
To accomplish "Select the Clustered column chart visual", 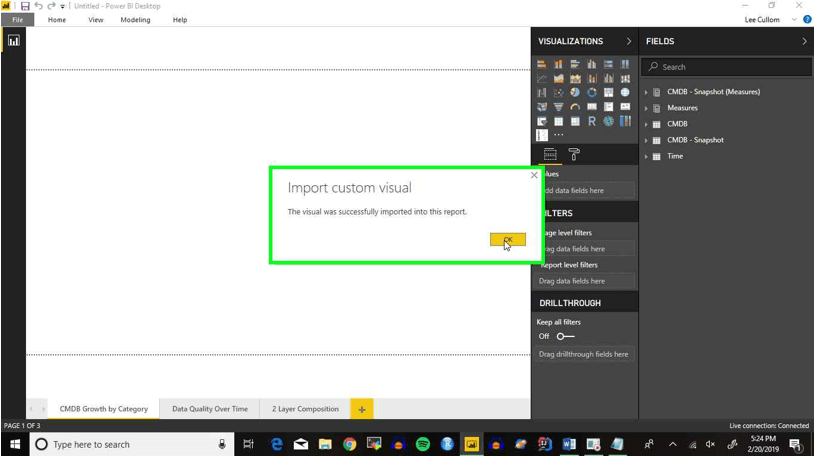I will (x=592, y=64).
